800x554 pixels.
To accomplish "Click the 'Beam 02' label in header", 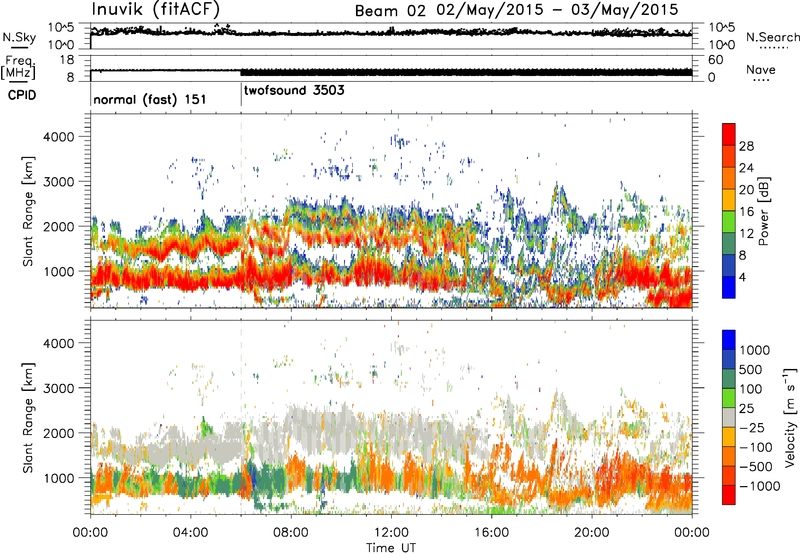I will (390, 11).
